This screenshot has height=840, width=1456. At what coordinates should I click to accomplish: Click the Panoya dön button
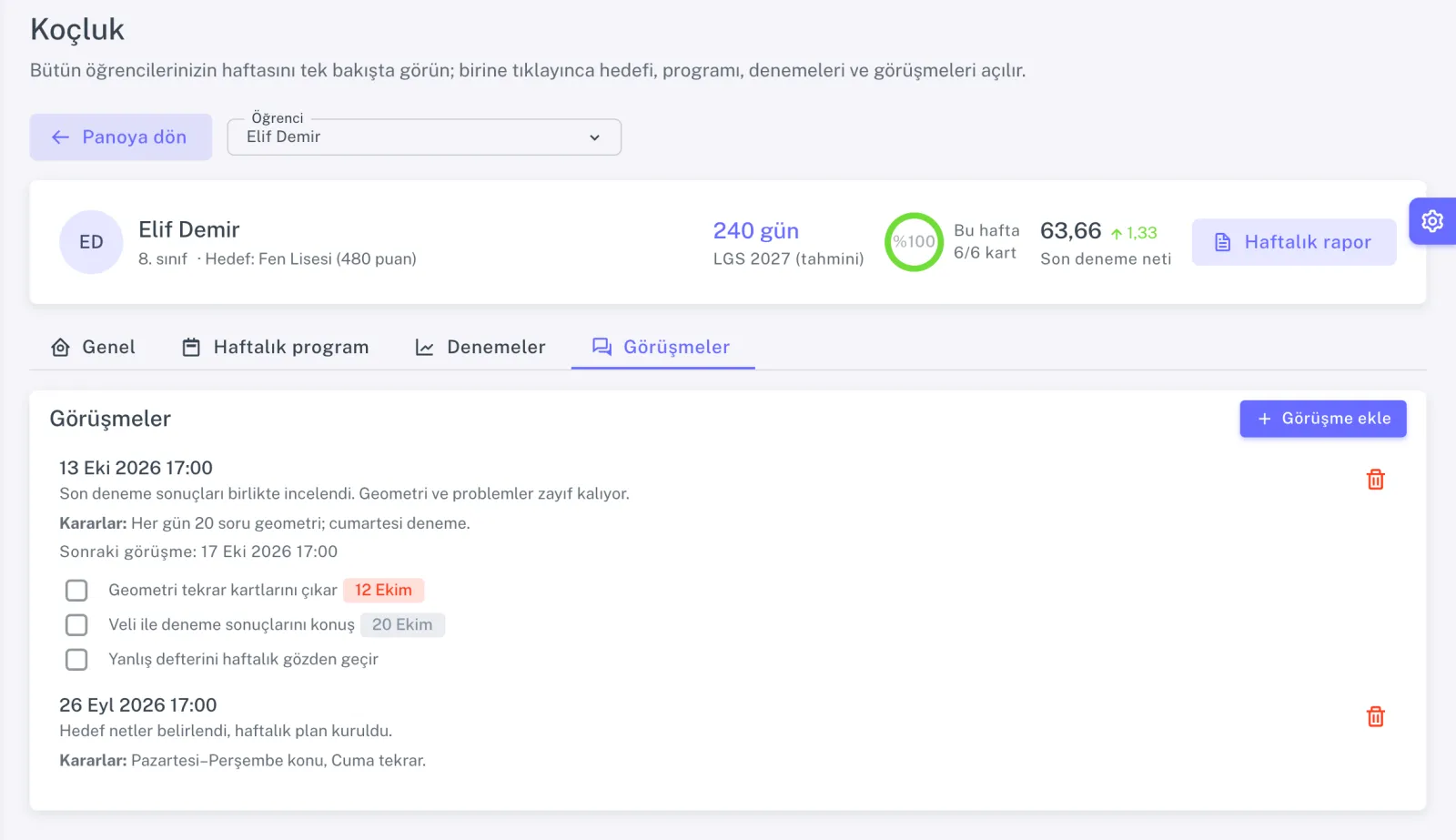point(121,137)
